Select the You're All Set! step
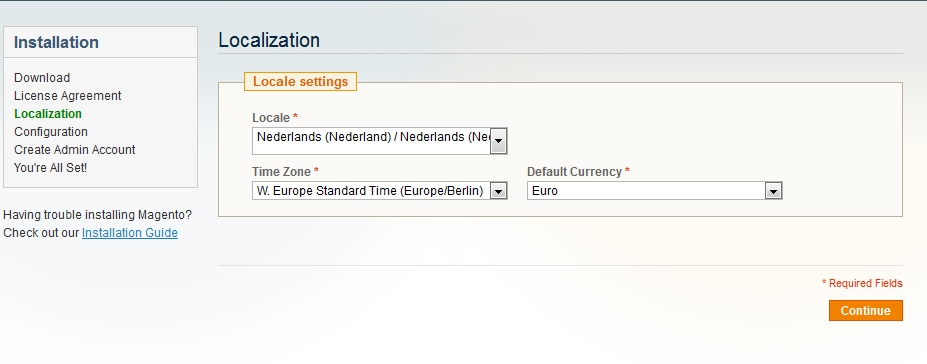Viewport: 927px width, 364px height. click(50, 168)
